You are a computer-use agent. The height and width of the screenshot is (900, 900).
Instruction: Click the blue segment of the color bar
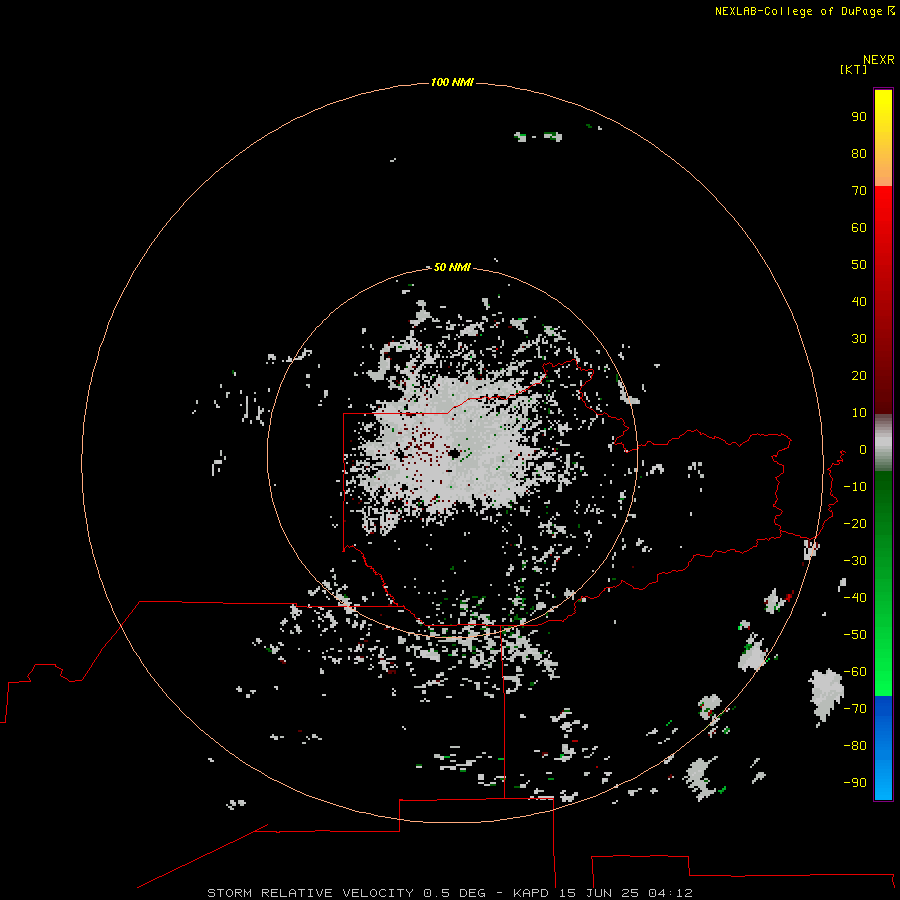pos(883,748)
